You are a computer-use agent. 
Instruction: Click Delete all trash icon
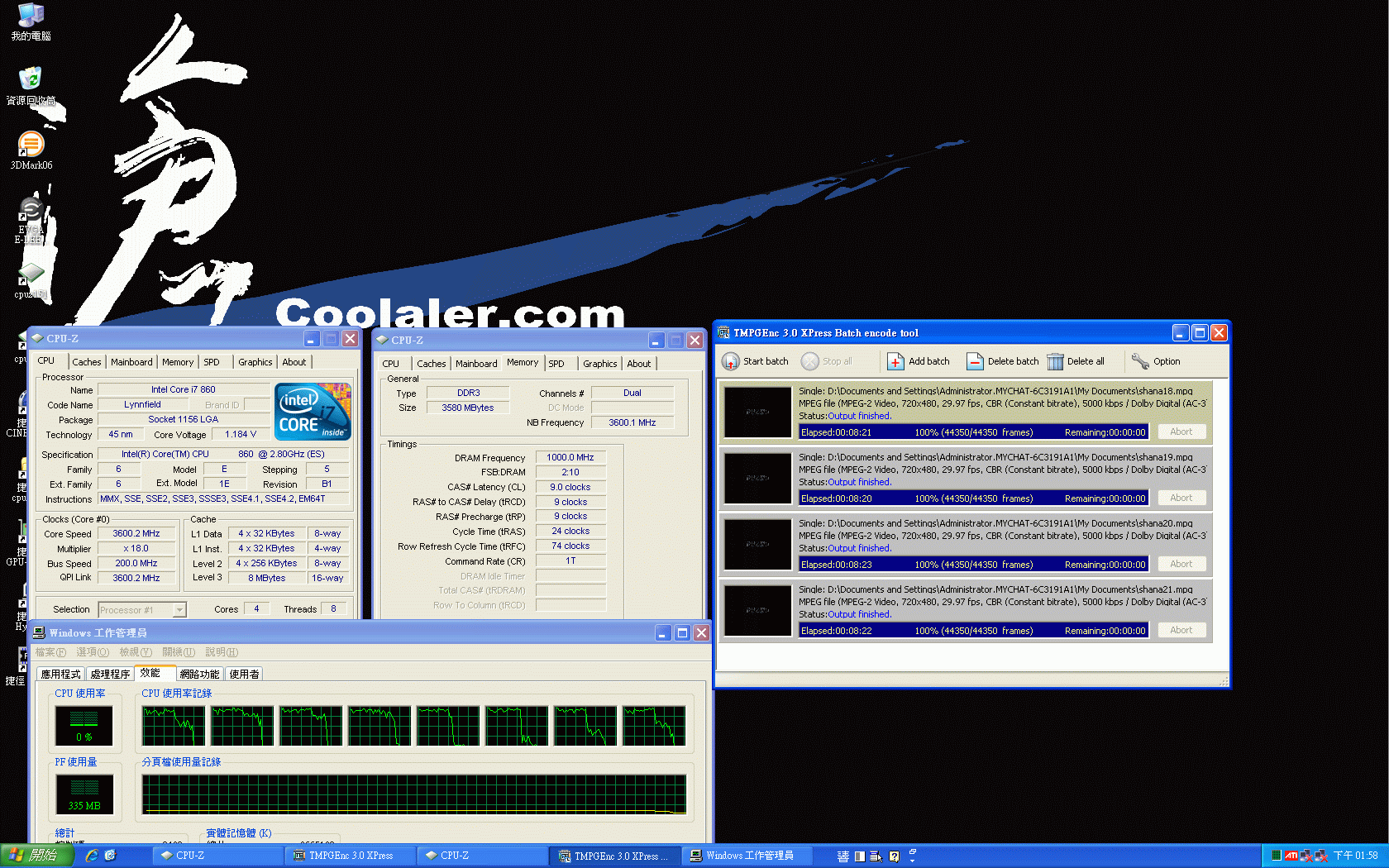pos(1055,361)
